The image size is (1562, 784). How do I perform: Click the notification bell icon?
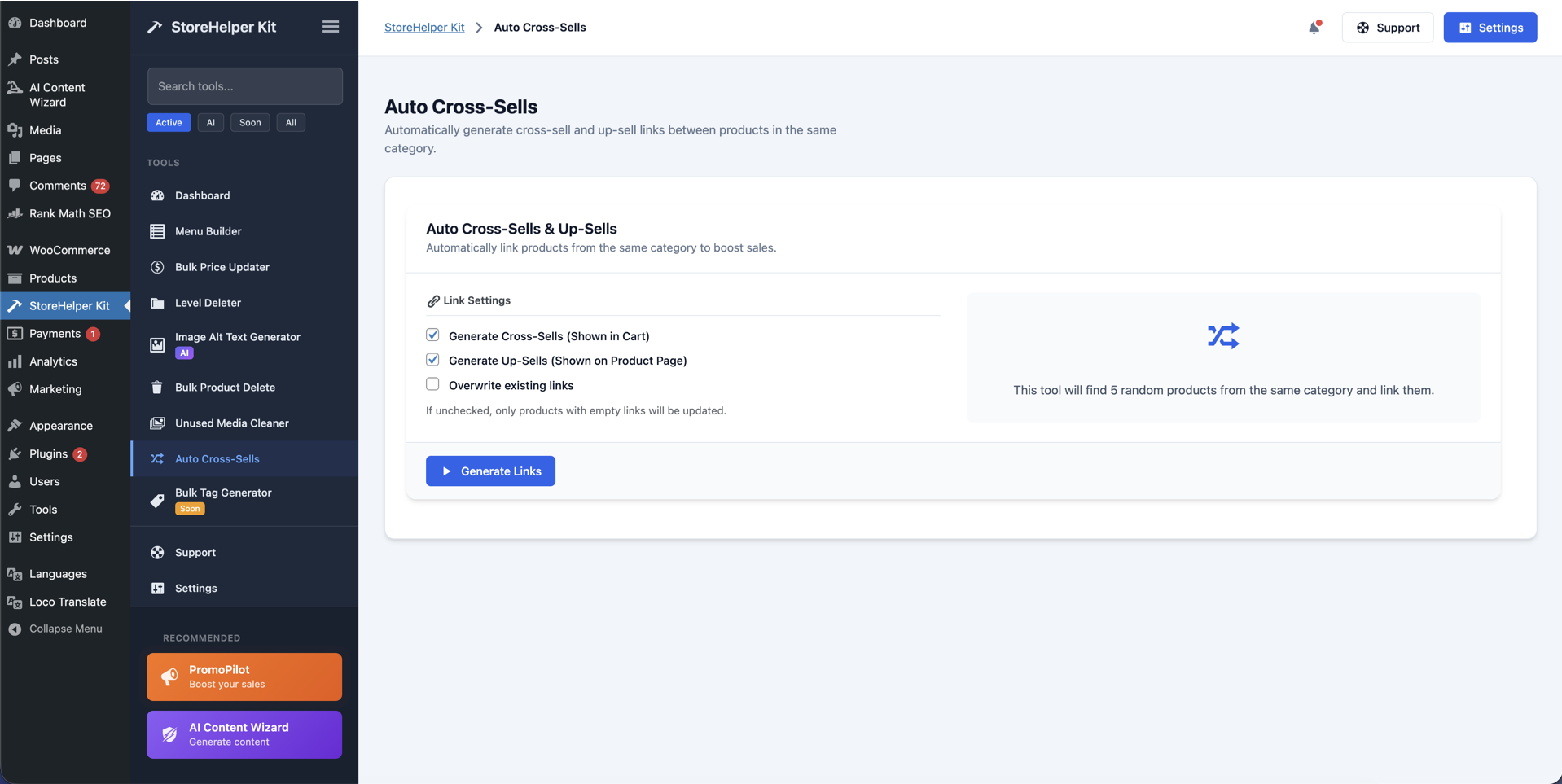click(1314, 28)
